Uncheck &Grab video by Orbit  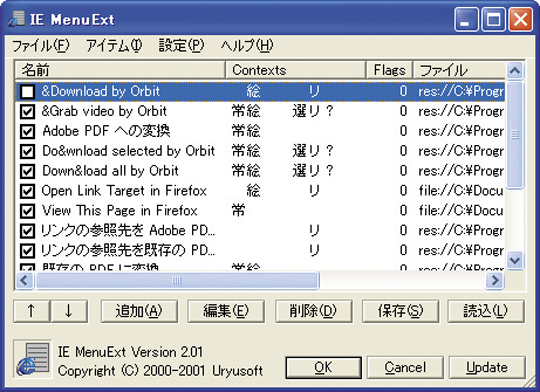tap(28, 112)
